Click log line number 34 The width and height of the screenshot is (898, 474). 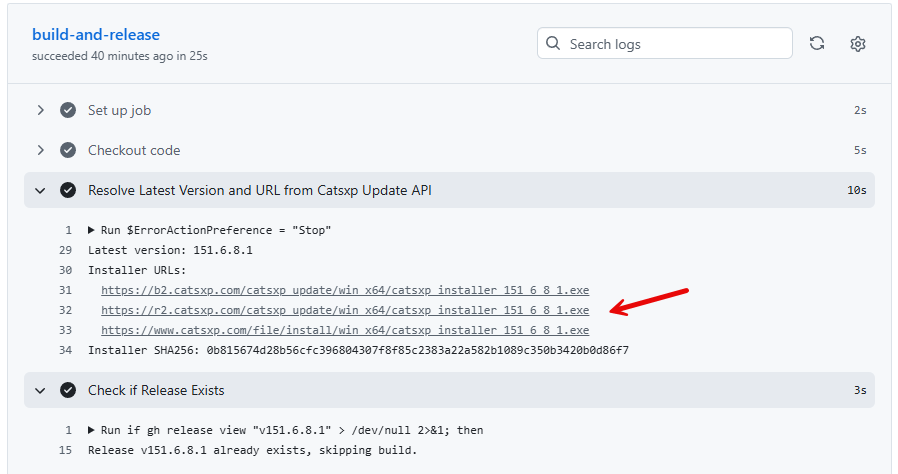[65, 350]
